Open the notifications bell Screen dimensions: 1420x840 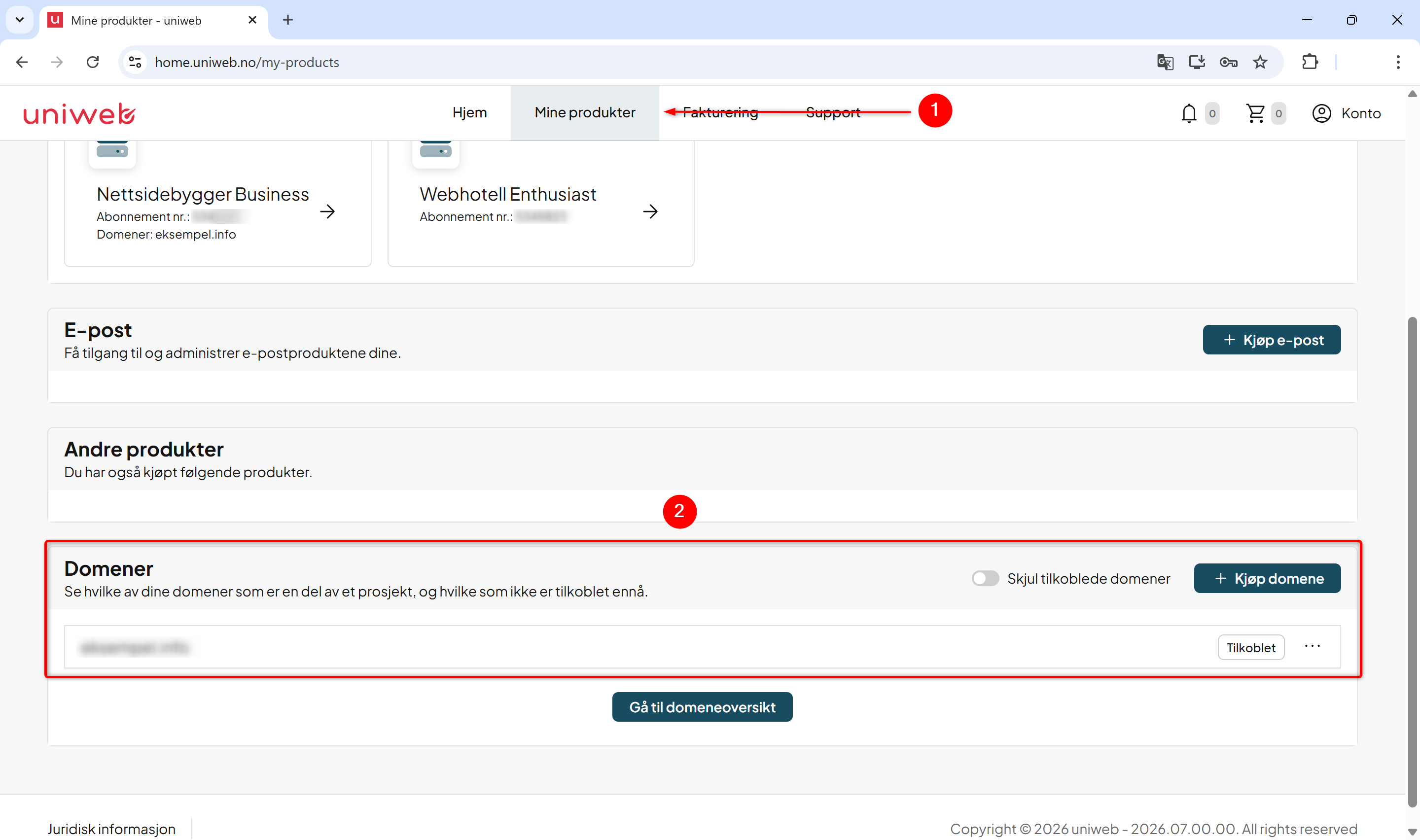click(x=1189, y=113)
